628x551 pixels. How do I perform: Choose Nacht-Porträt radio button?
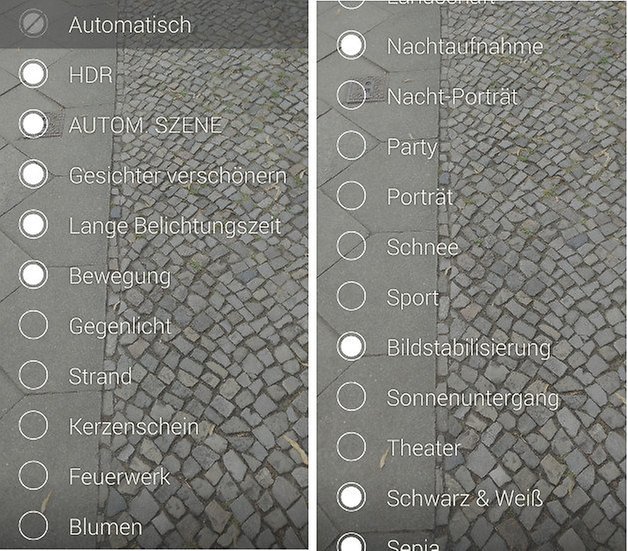pos(351,95)
